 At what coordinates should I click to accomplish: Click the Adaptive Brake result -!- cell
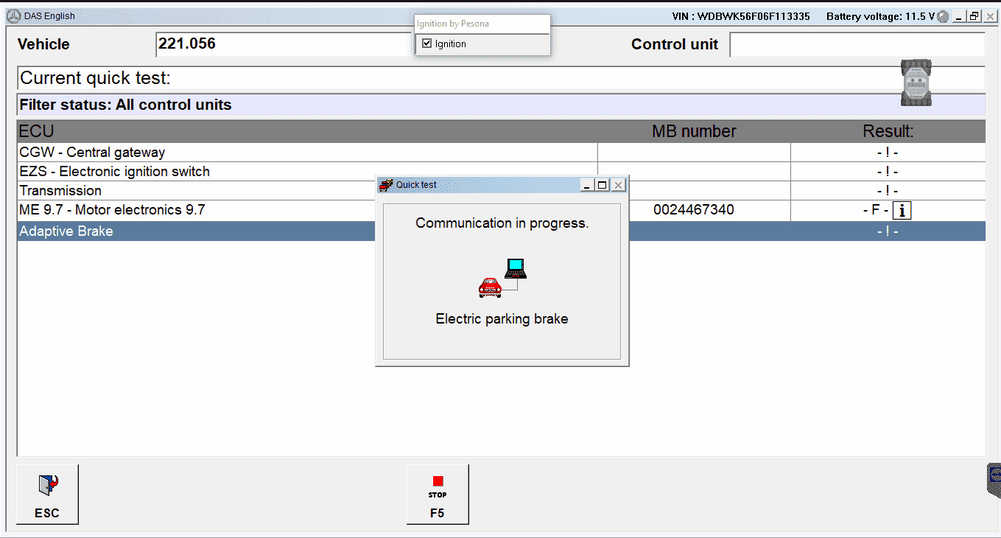[x=887, y=231]
